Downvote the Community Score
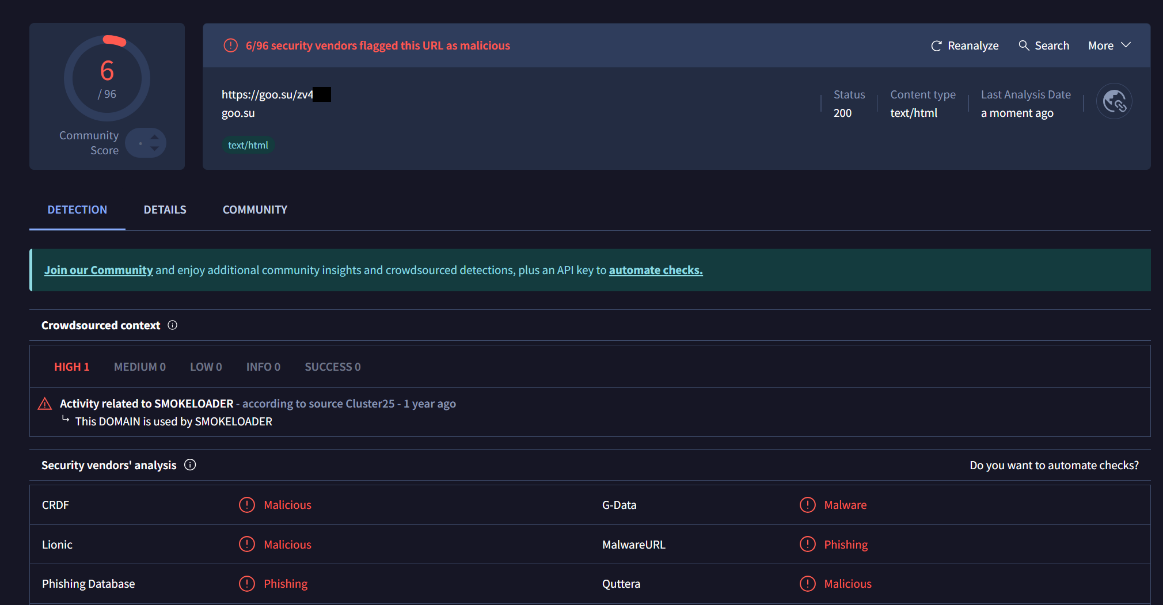Screen dimensions: 1163x605 (x=155, y=148)
